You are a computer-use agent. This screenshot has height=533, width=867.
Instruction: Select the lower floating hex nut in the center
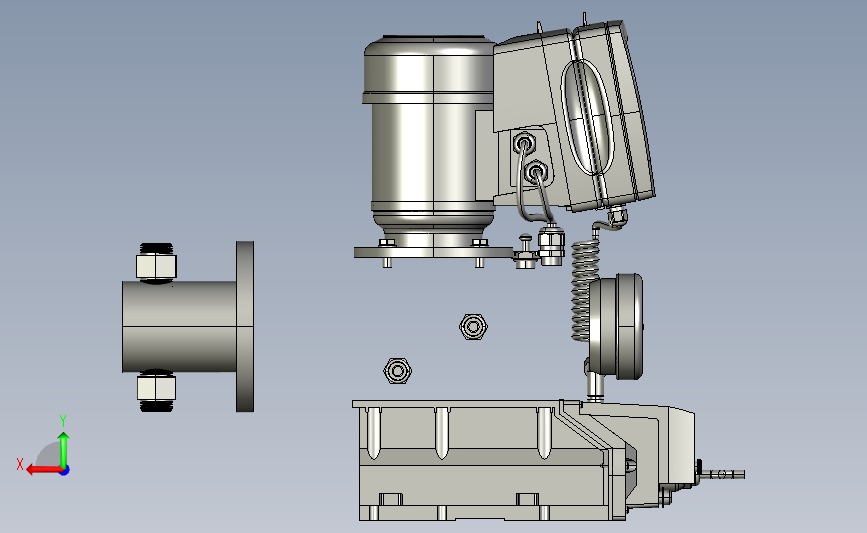397,370
